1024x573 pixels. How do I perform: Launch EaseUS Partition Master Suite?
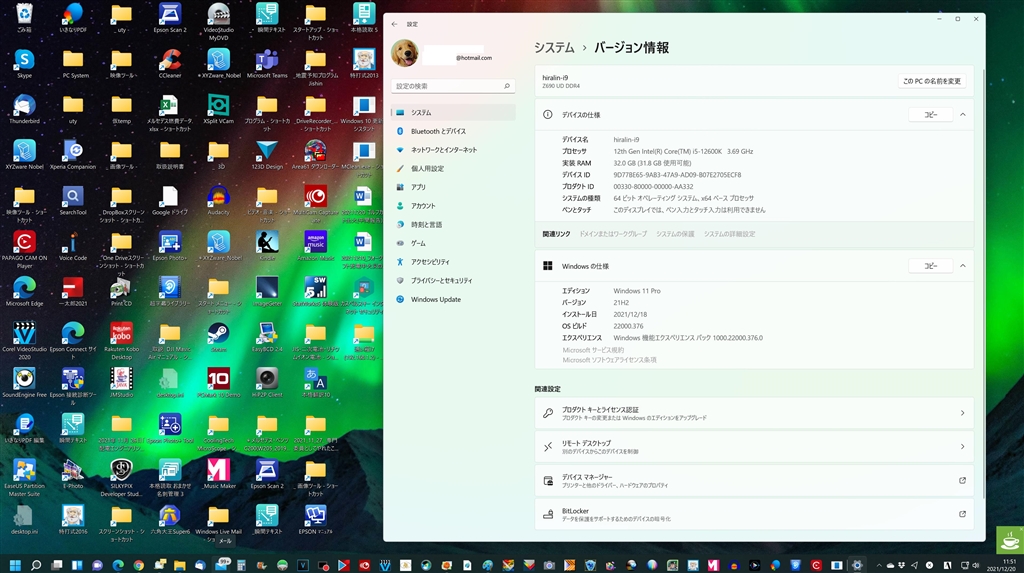point(24,479)
